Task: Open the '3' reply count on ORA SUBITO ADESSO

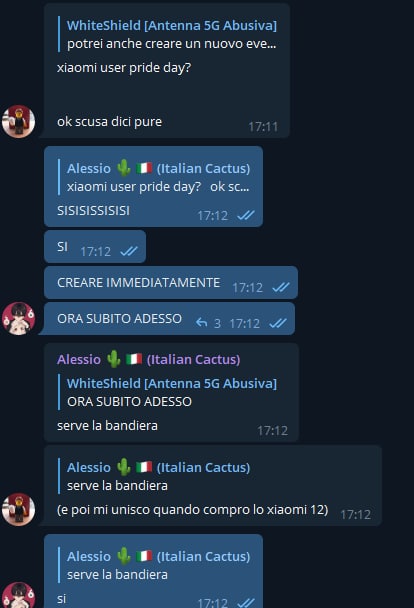Action: (217, 323)
